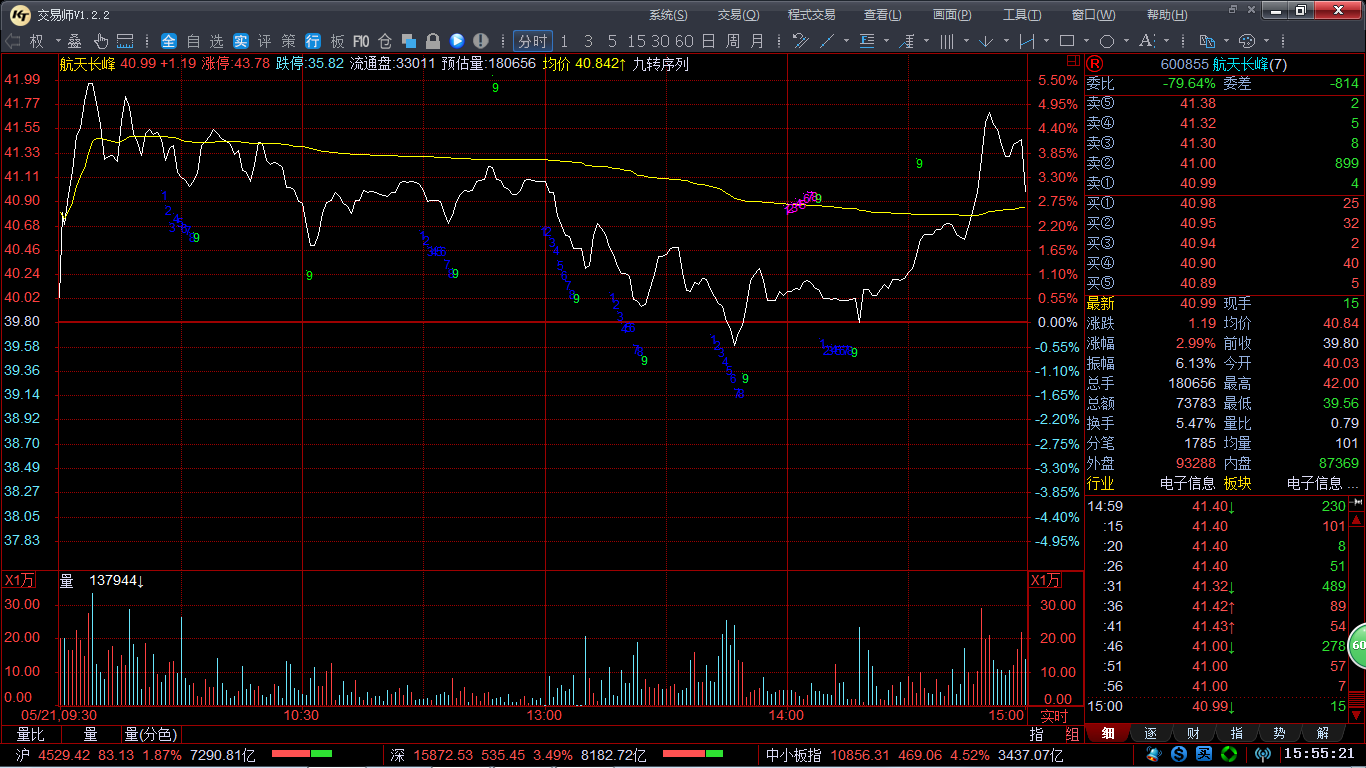This screenshot has width=1366, height=768.
Task: Click the padlock lock icon in toolbar
Action: tap(433, 41)
